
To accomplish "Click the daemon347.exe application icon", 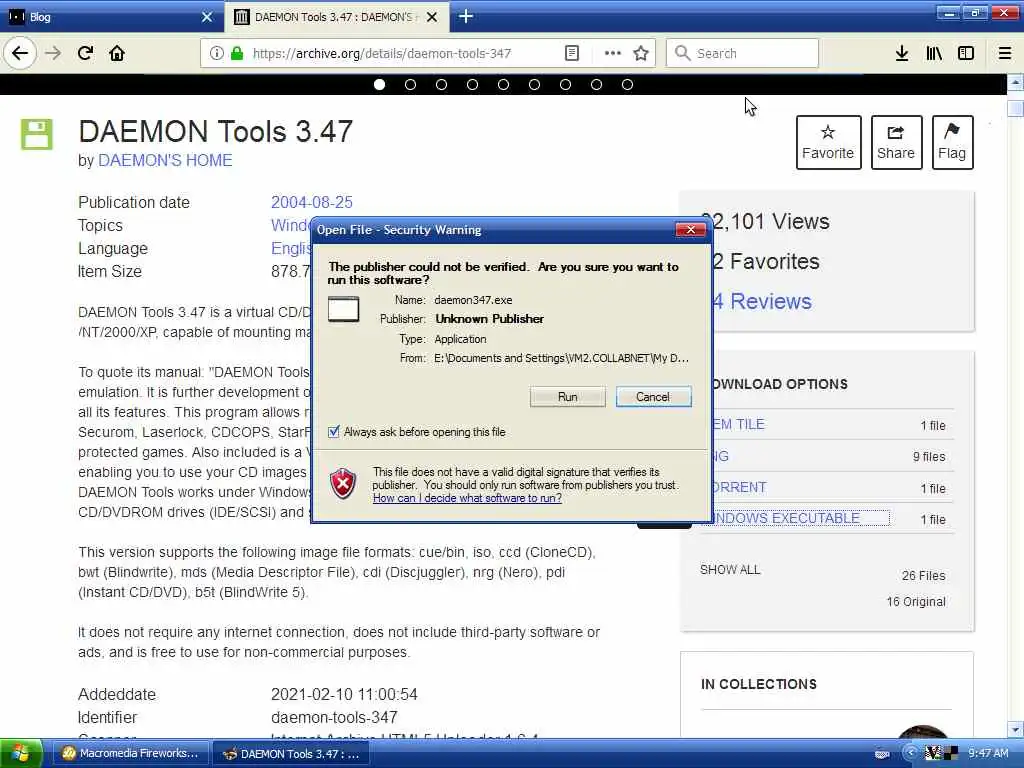I will pos(344,309).
